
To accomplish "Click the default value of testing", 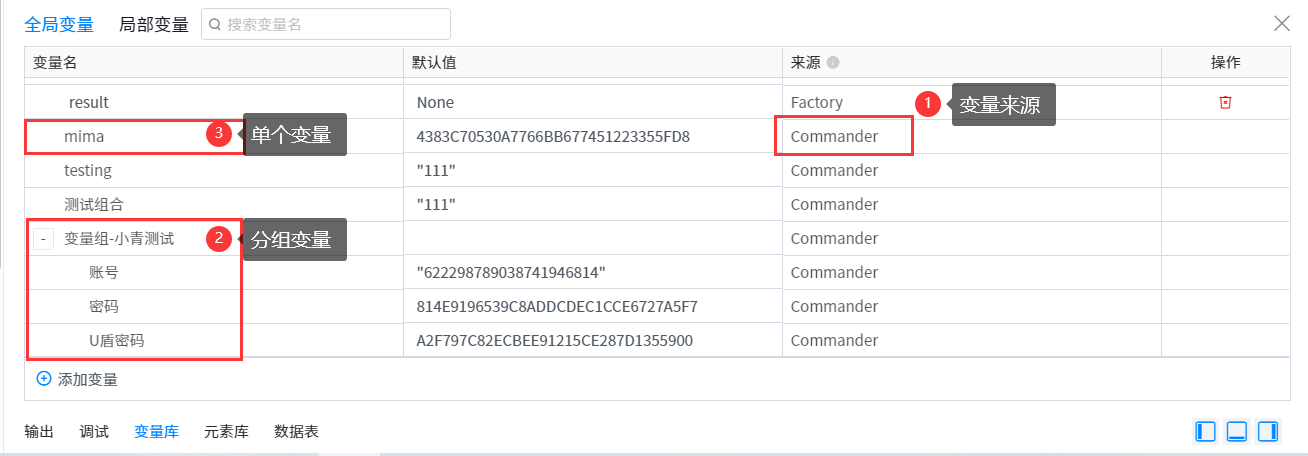I will pos(437,170).
